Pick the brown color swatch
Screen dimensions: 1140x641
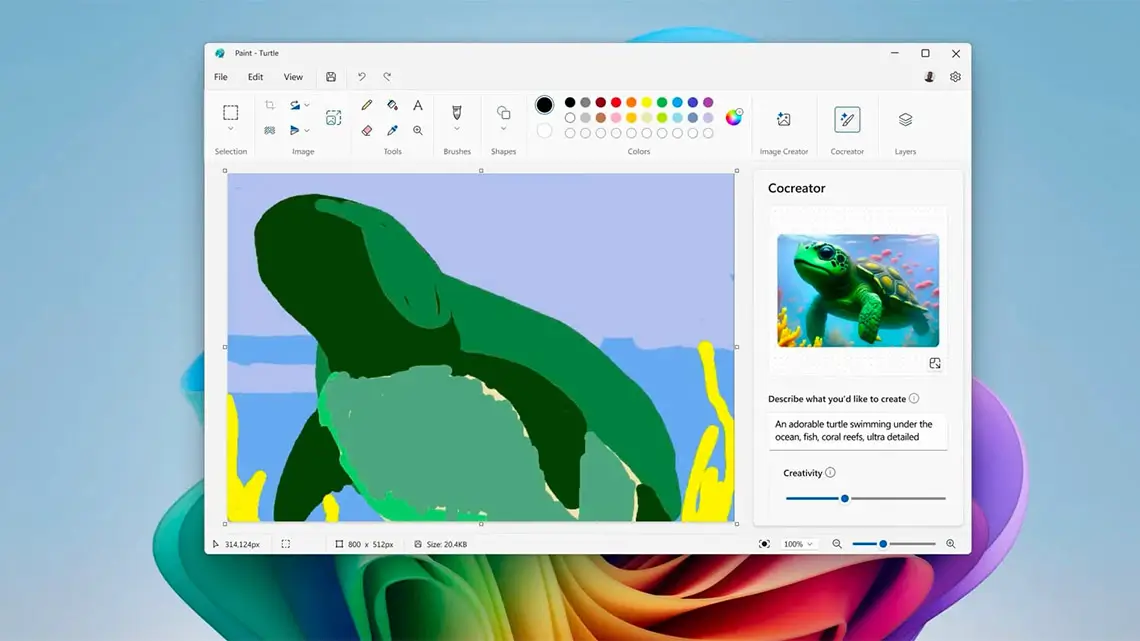[601, 118]
